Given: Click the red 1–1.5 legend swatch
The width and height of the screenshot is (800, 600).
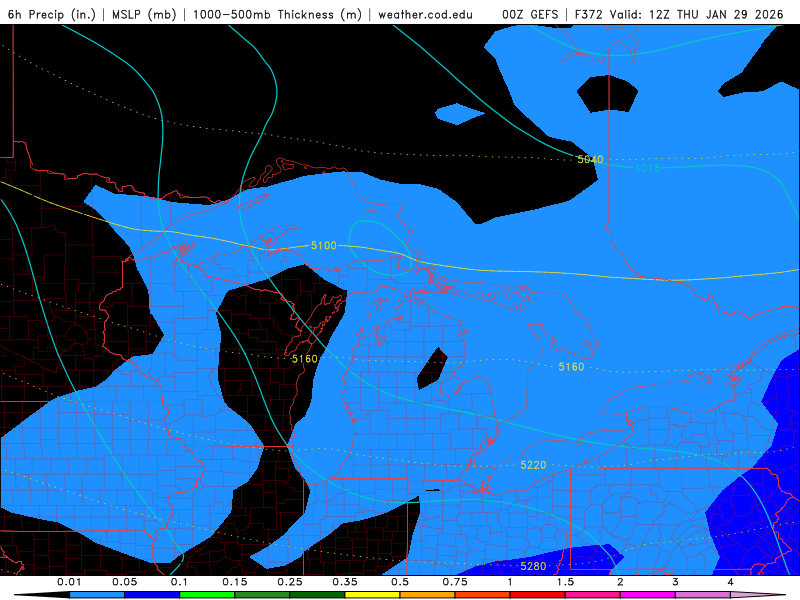Looking at the screenshot, I should 538,595.
